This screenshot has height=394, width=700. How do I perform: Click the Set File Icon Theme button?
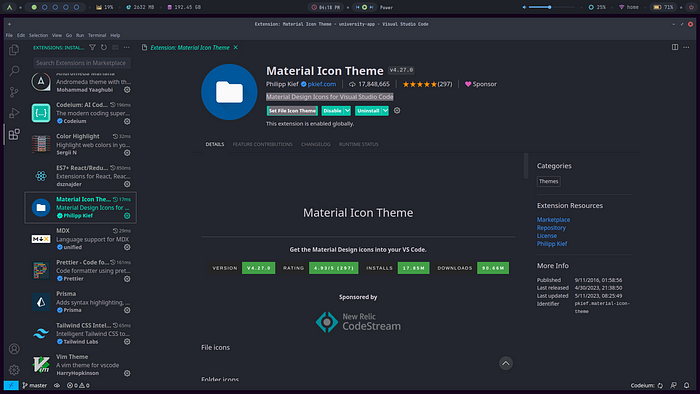pos(292,111)
